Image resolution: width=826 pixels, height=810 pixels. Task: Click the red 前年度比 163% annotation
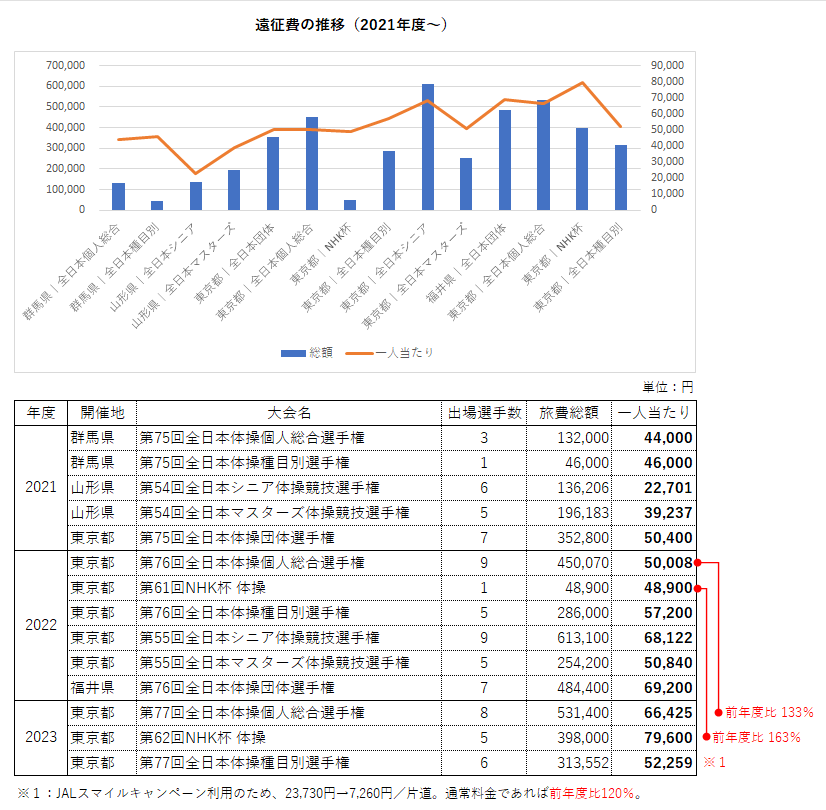(755, 737)
